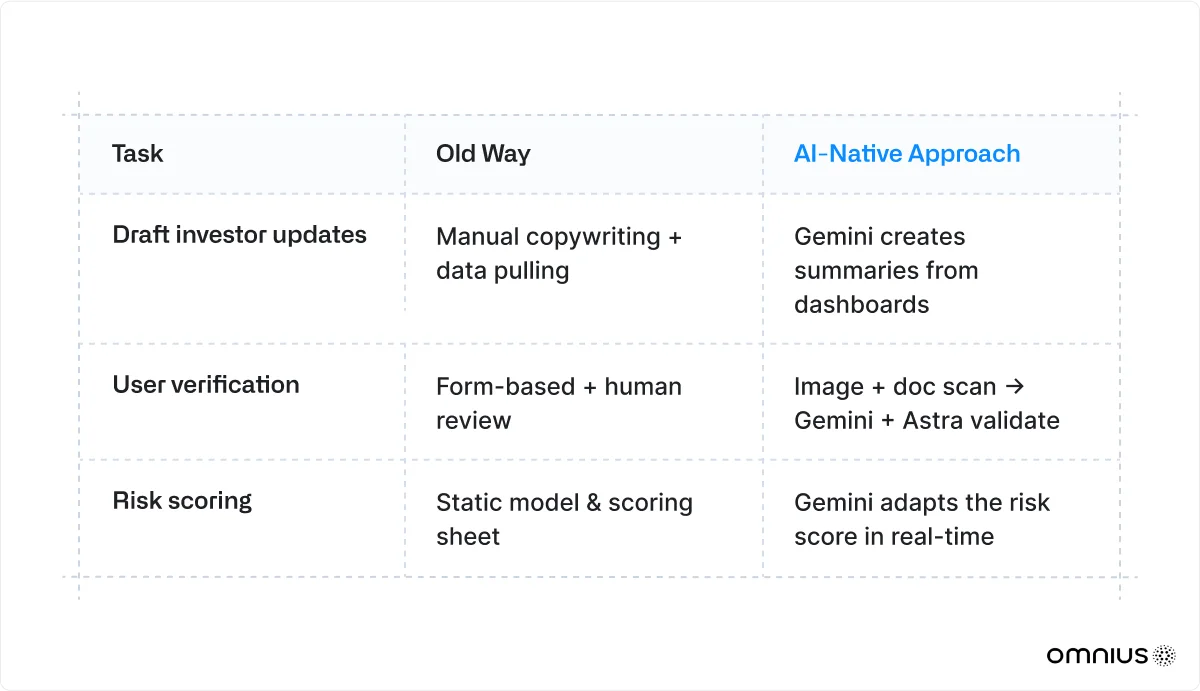The height and width of the screenshot is (691, 1200).
Task: Click Gemini creates summaries from dashboards cell
Action: tap(886, 270)
